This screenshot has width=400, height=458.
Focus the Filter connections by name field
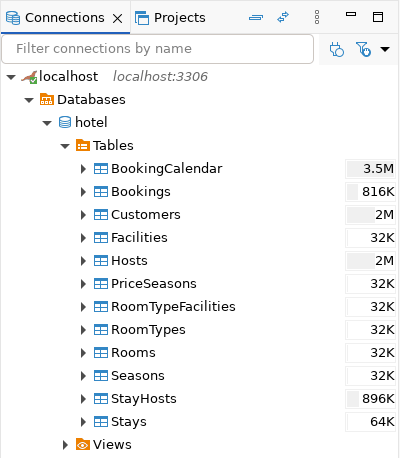coord(158,49)
